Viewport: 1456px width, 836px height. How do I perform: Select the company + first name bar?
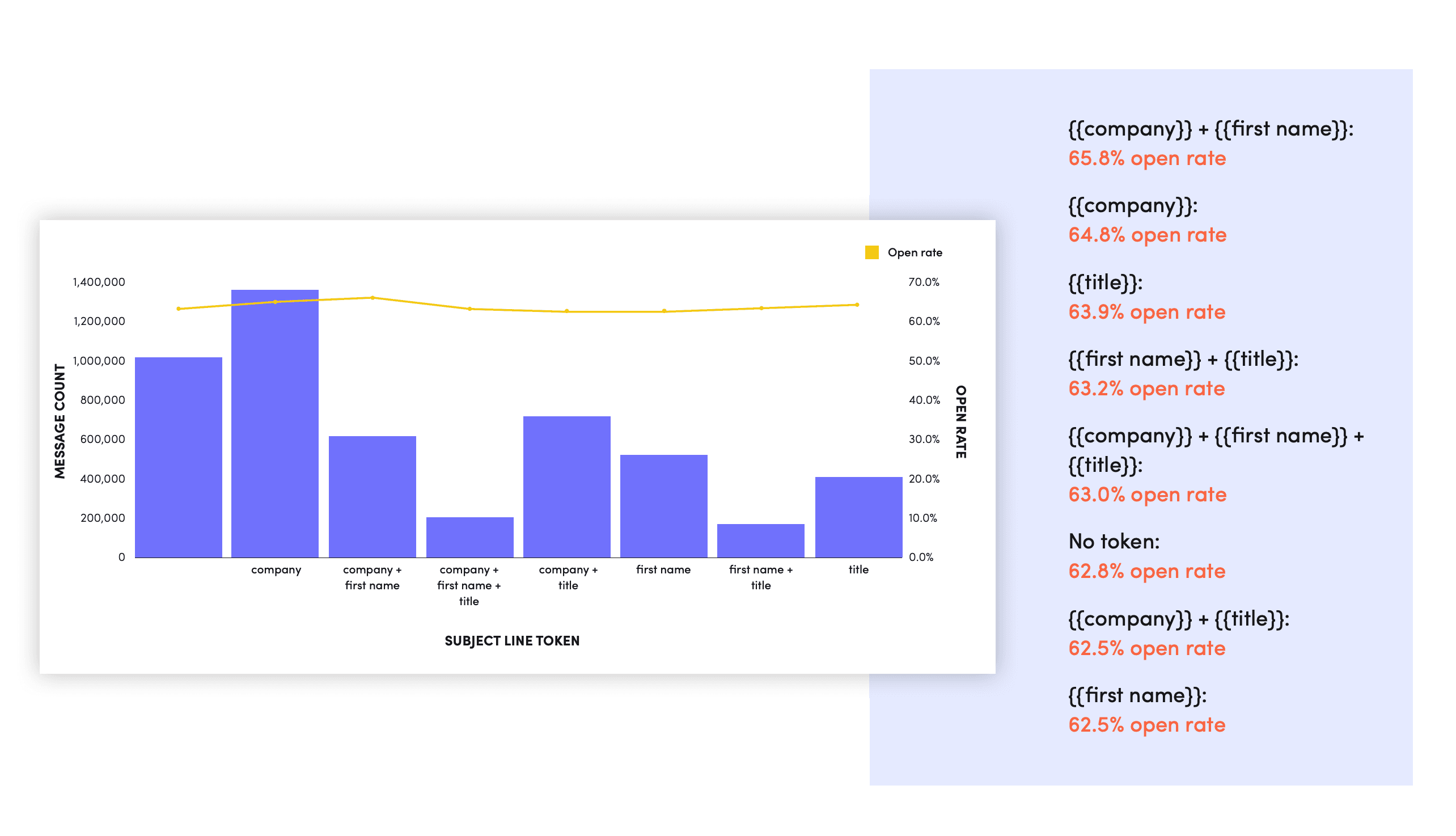click(x=372, y=497)
